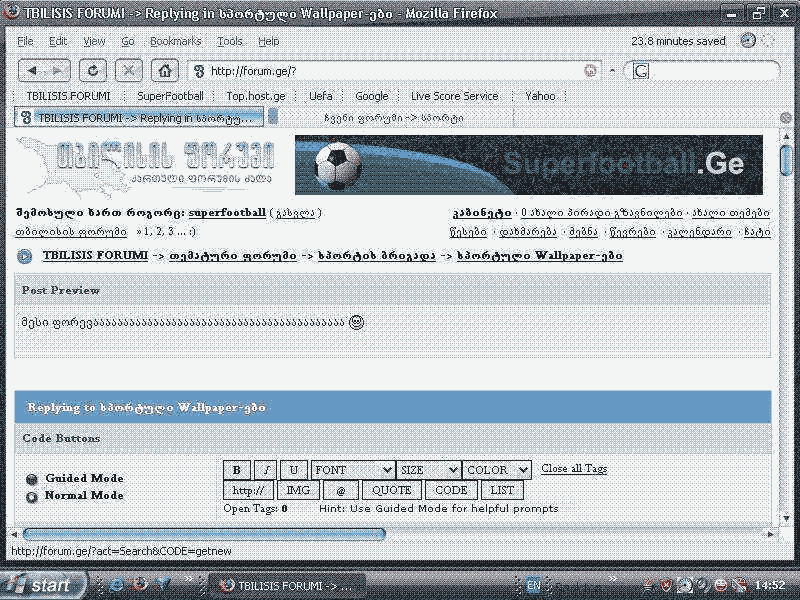The height and width of the screenshot is (600, 800).
Task: Click the 14:52 system clock
Action: coord(770,585)
